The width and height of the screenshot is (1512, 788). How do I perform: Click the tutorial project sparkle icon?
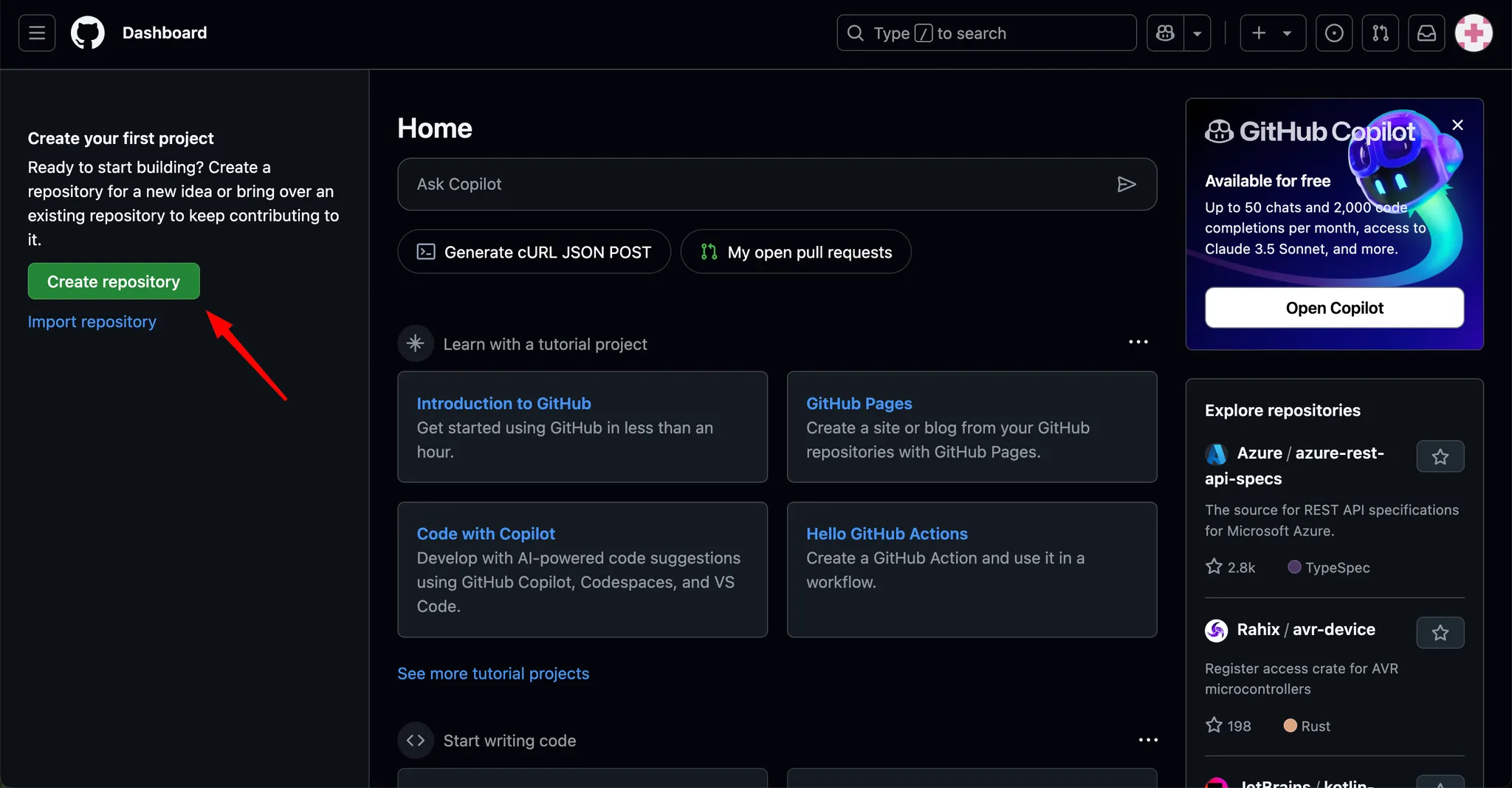(x=416, y=343)
